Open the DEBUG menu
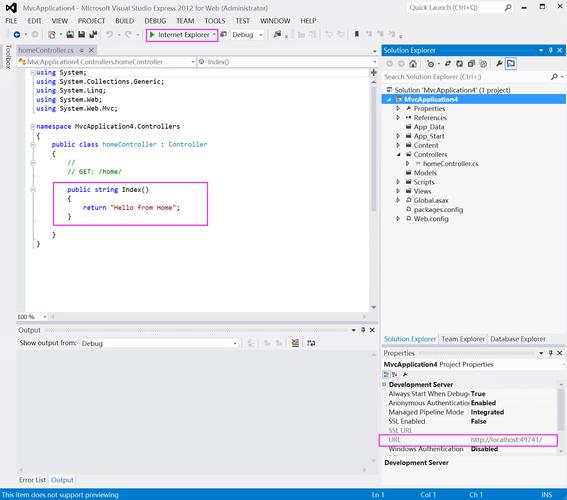 [155, 21]
